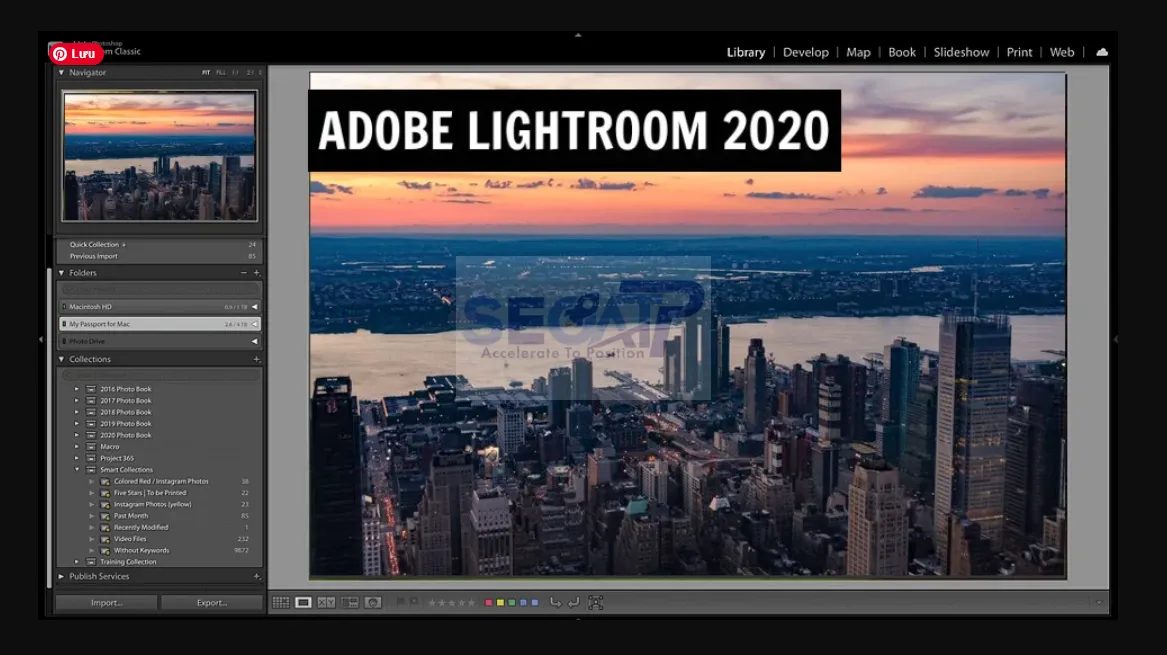The width and height of the screenshot is (1167, 655).
Task: Toggle the pick flag
Action: coord(399,602)
